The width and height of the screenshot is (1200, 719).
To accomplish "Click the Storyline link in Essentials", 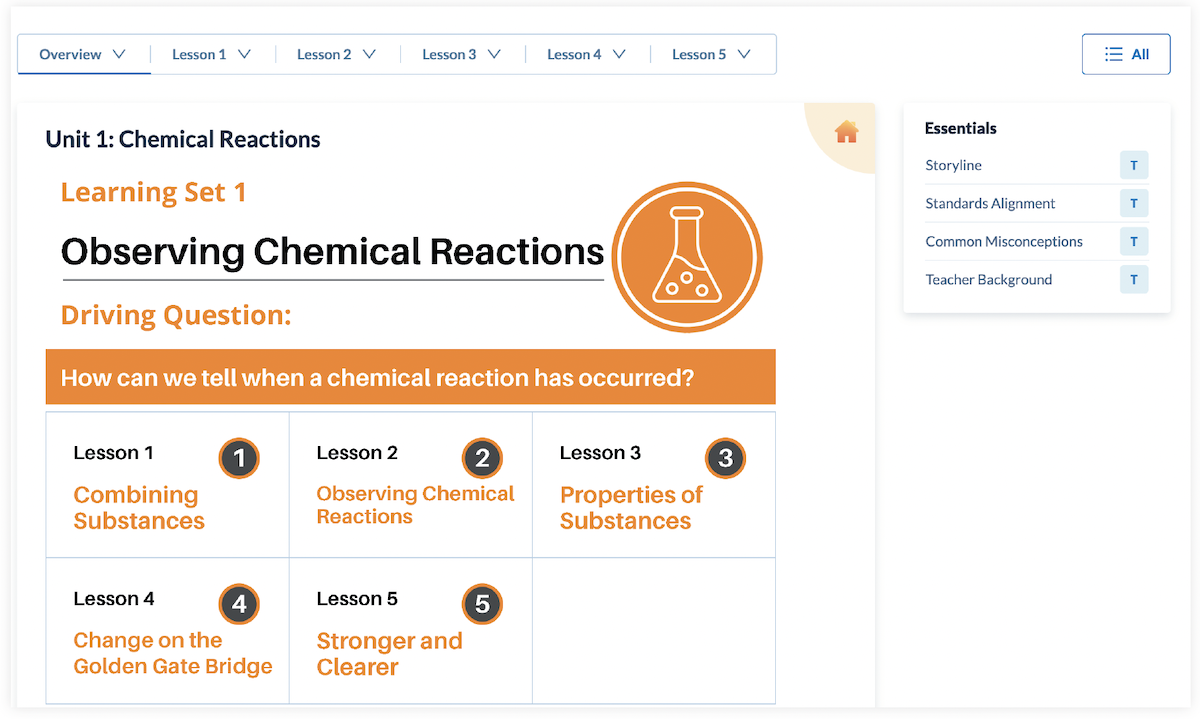I will pos(952,165).
